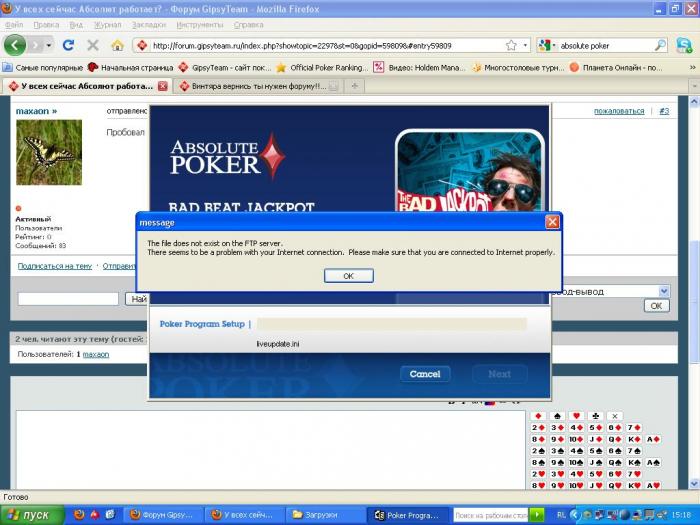Click the forum search input field
The image size is (700, 525).
click(x=68, y=299)
